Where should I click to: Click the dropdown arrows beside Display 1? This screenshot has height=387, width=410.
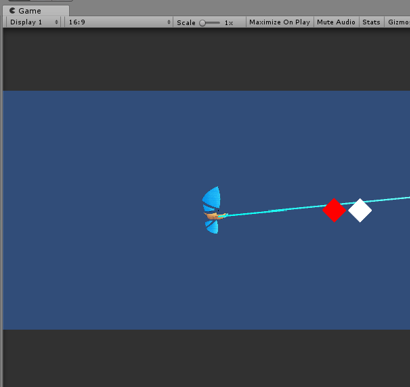click(x=56, y=22)
